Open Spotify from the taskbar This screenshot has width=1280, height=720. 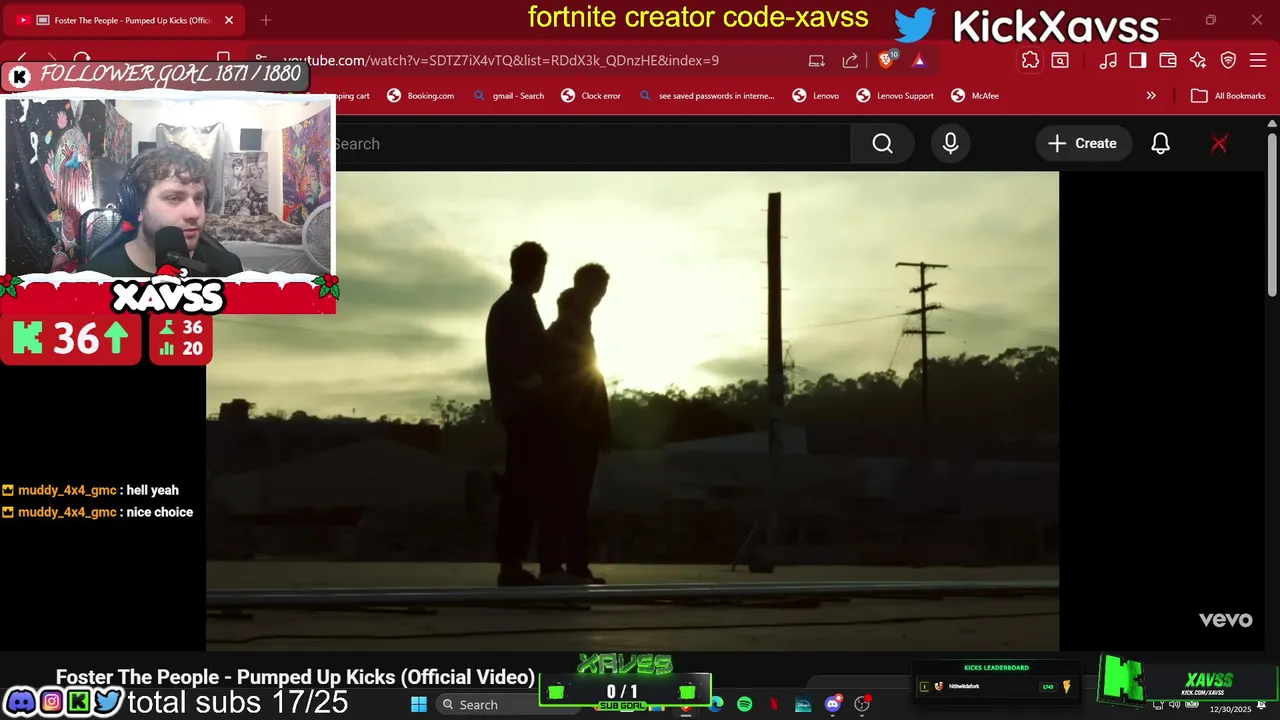click(745, 705)
